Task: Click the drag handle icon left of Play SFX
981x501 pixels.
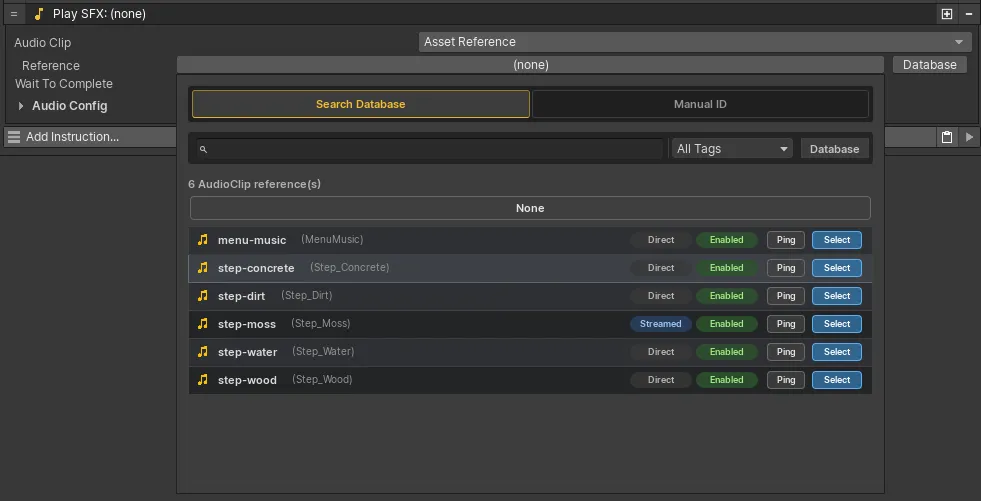Action: [14, 14]
